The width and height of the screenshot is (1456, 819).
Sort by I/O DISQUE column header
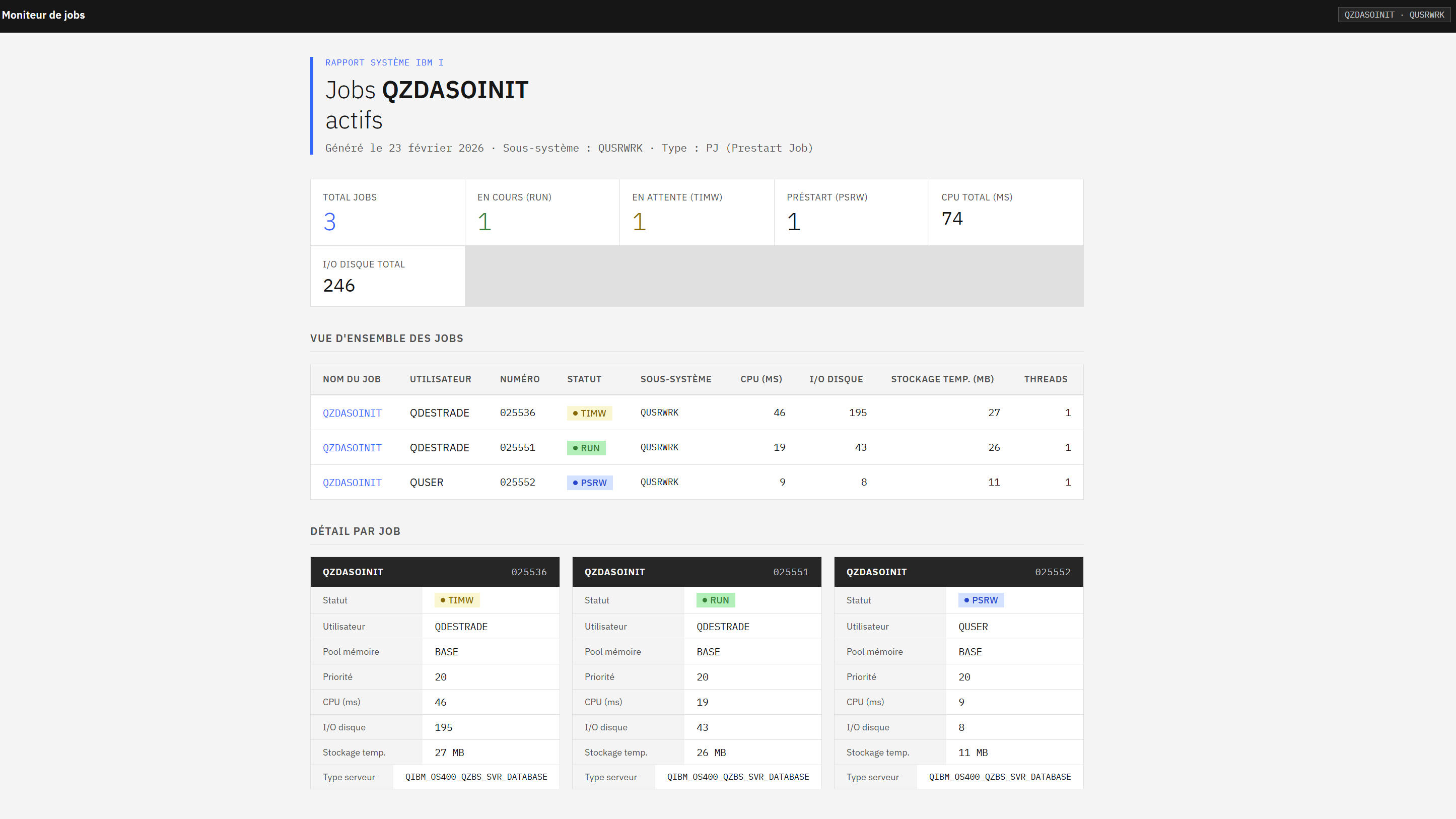(x=836, y=379)
